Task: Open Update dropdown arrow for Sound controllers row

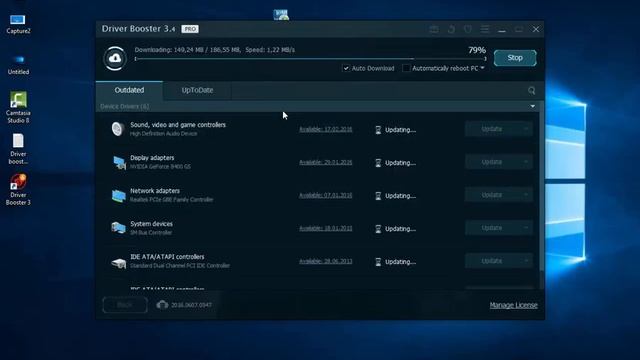Action: (526, 129)
